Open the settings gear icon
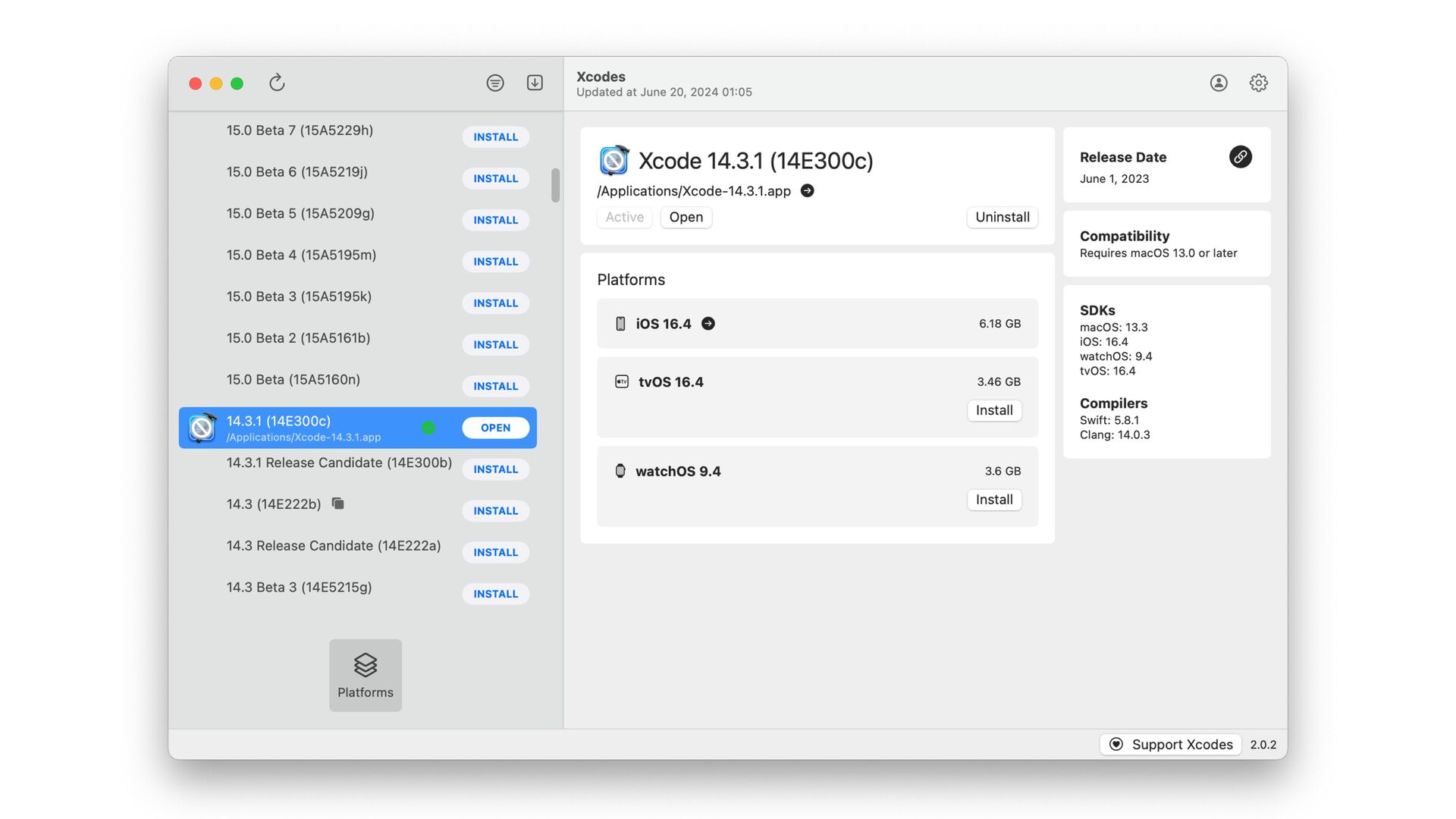Image resolution: width=1456 pixels, height=819 pixels. [1258, 83]
